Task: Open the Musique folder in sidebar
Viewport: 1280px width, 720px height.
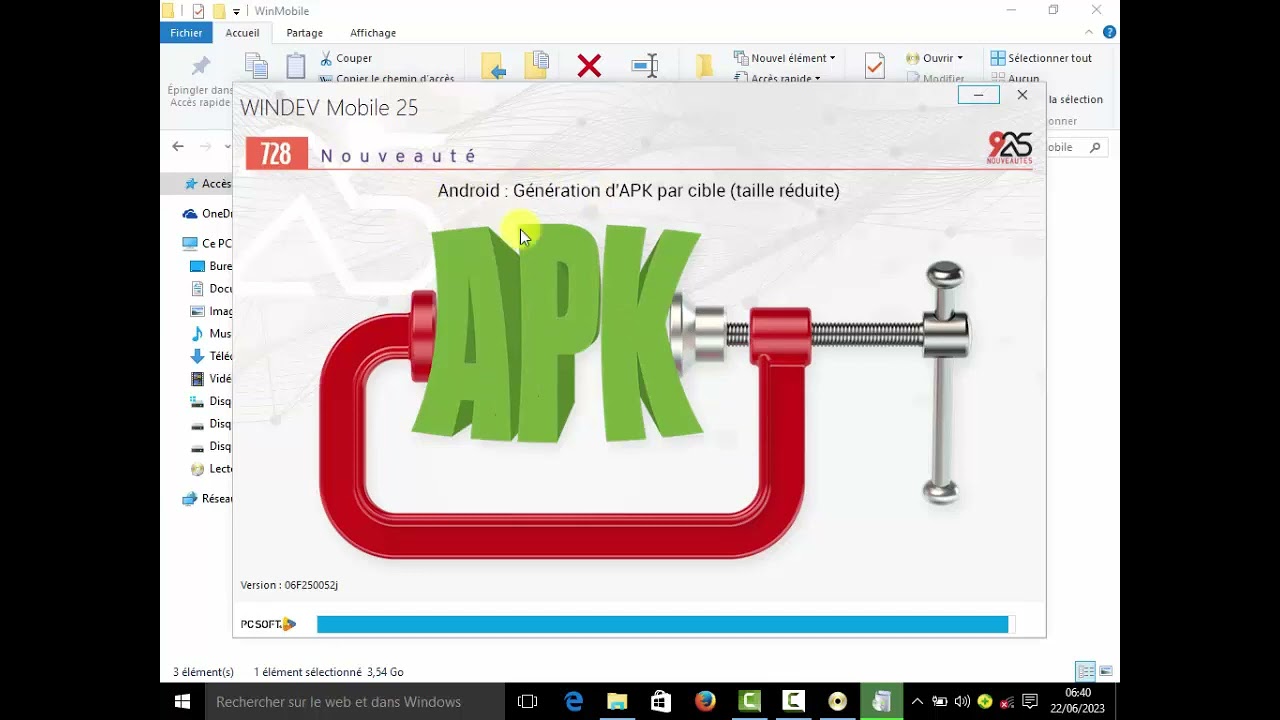Action: [x=211, y=333]
